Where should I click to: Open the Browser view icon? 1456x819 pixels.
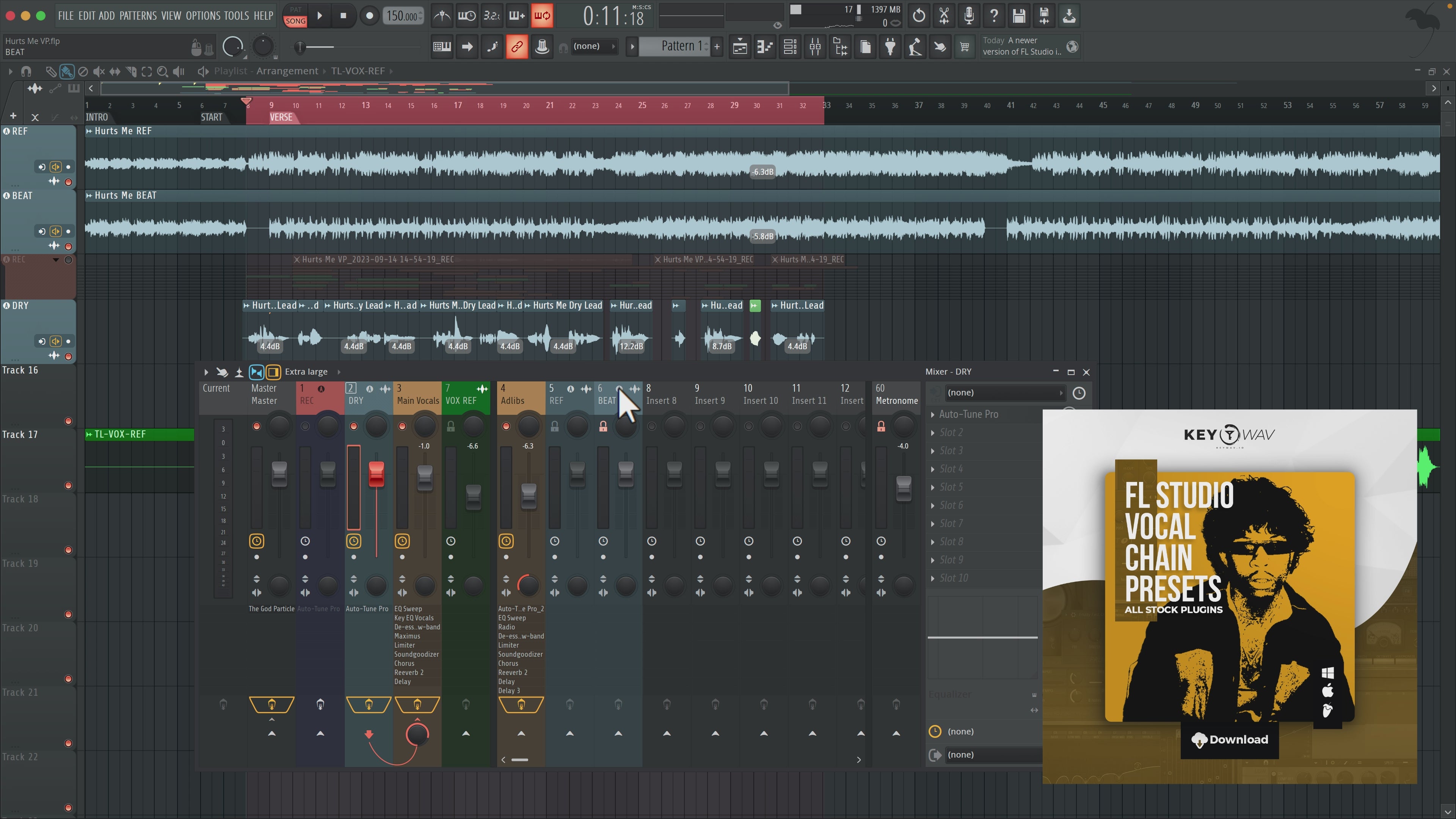pyautogui.click(x=840, y=47)
